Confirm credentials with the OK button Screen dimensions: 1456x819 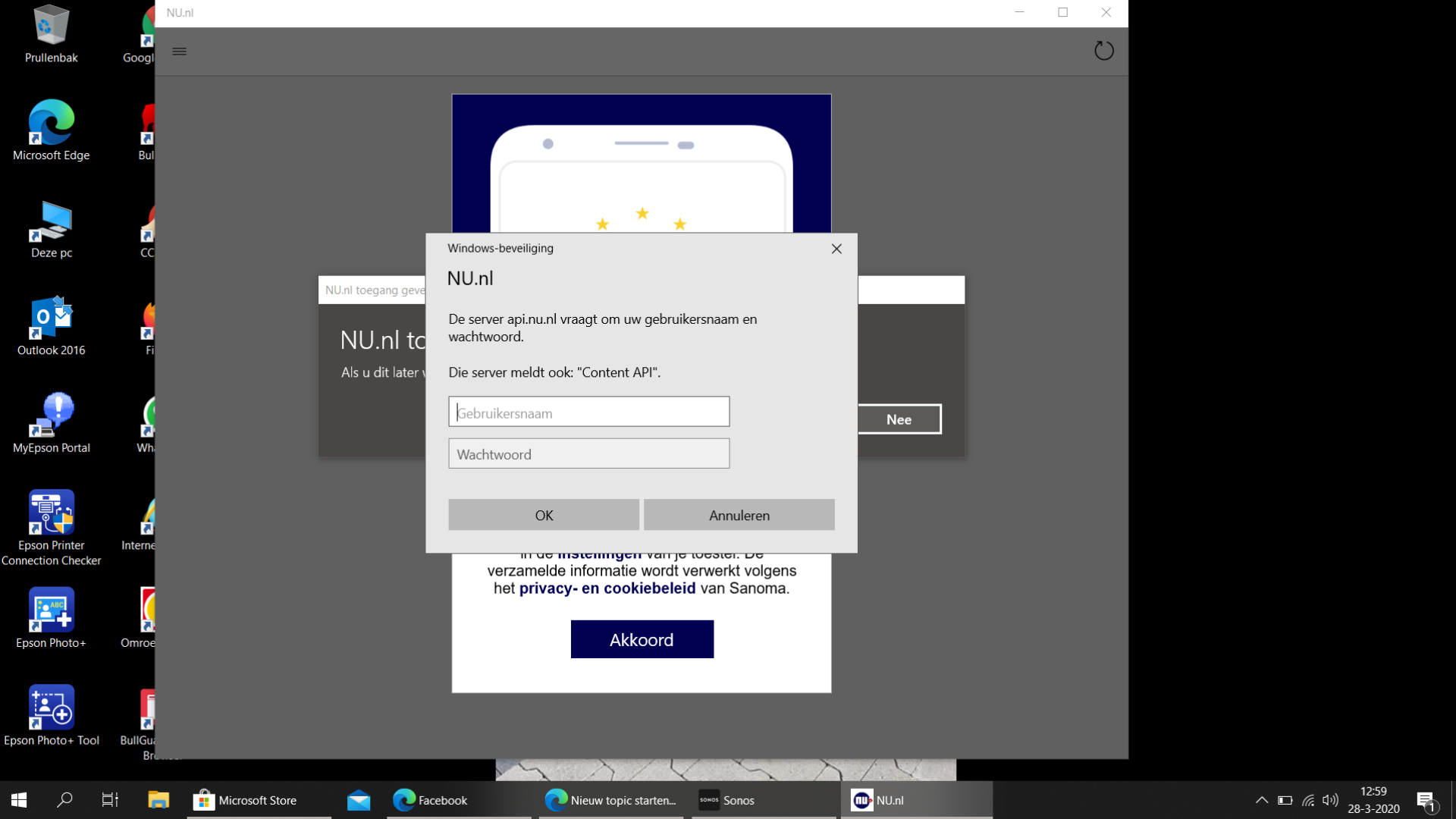pyautogui.click(x=544, y=515)
